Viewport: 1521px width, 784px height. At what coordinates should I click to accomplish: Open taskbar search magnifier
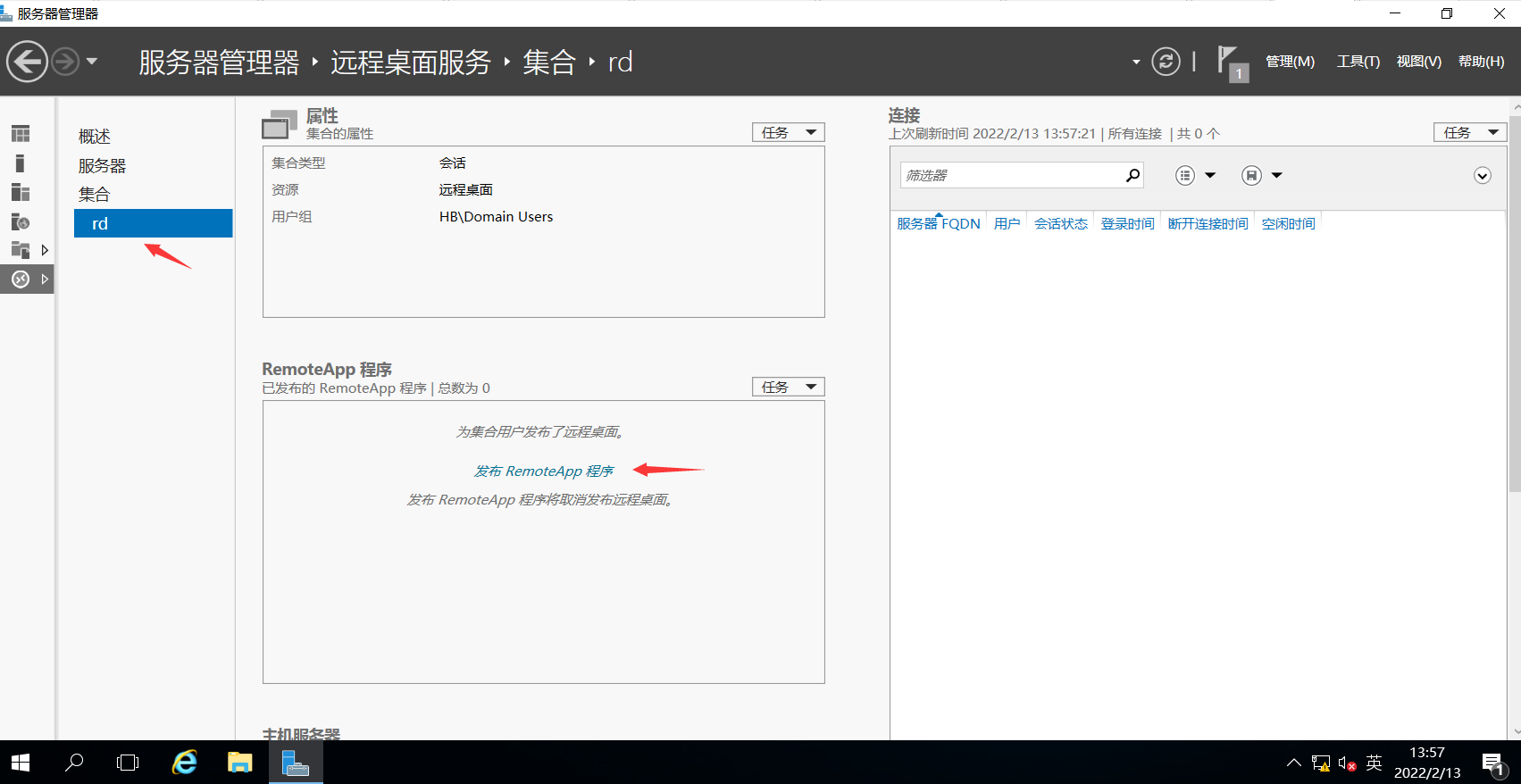(x=75, y=763)
